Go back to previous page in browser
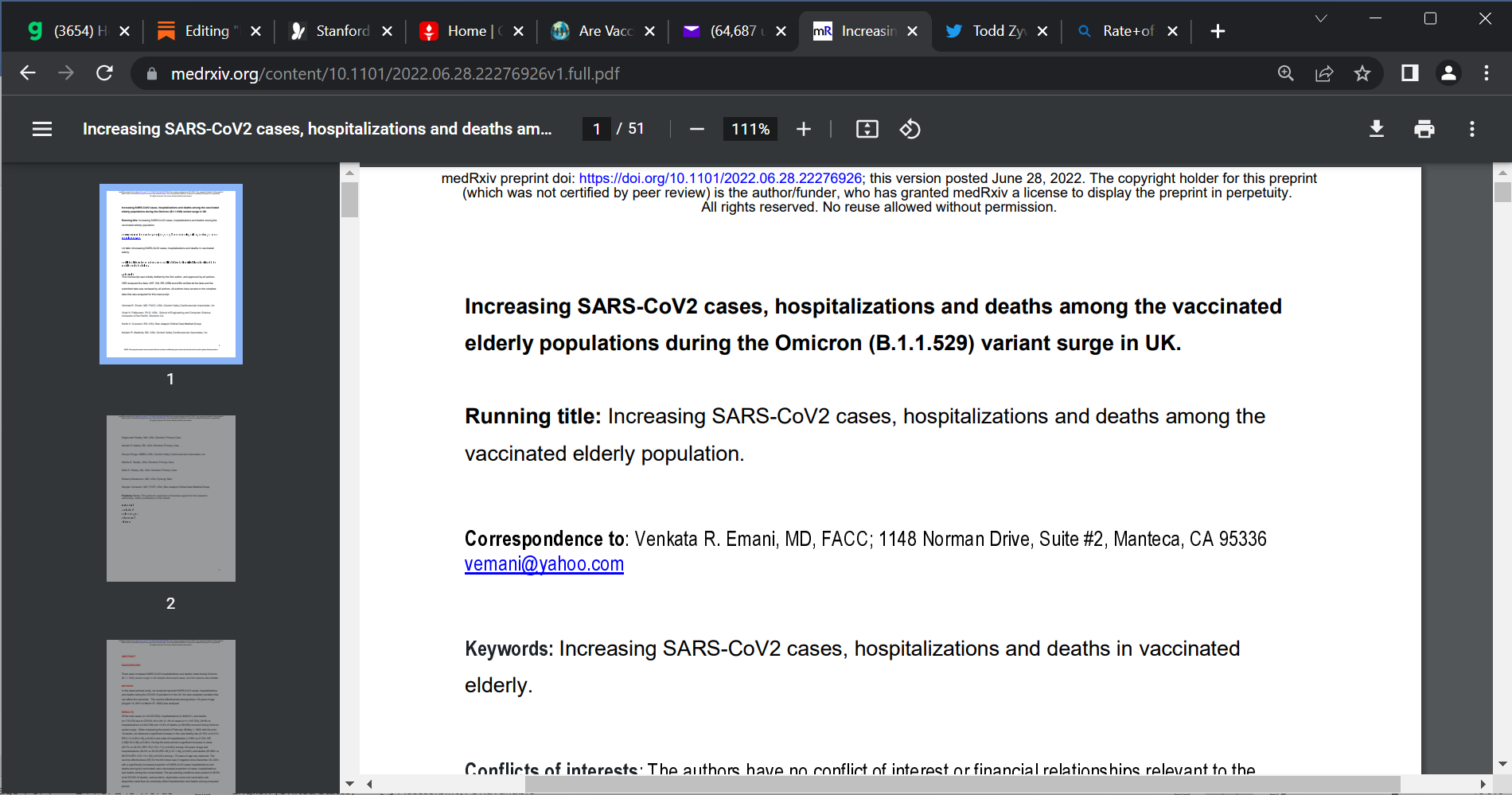This screenshot has width=1512, height=795. coord(28,73)
